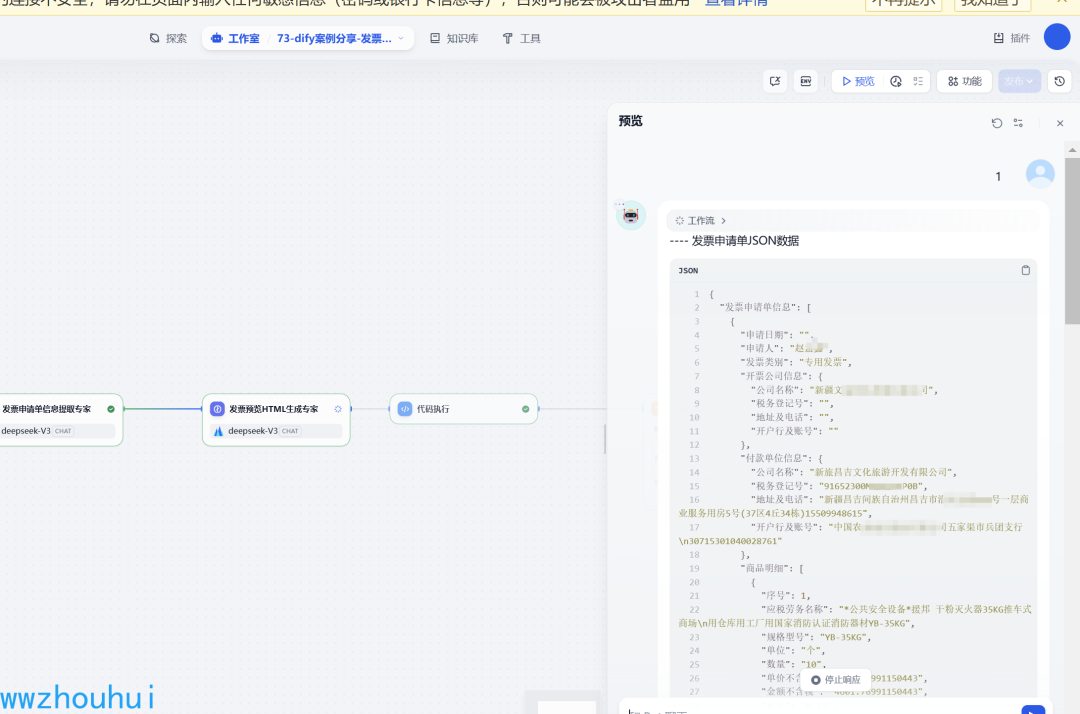This screenshot has width=1080, height=714.
Task: Go to the 探索 tab
Action: click(x=168, y=38)
